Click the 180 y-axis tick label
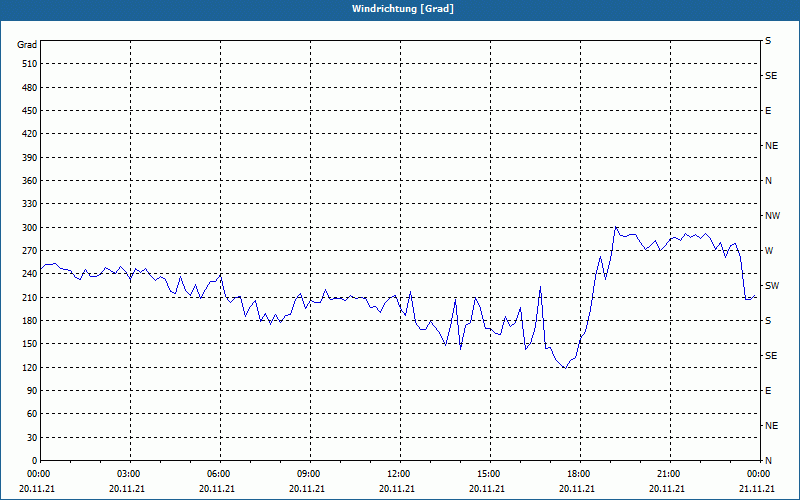800x500 pixels. point(31,321)
